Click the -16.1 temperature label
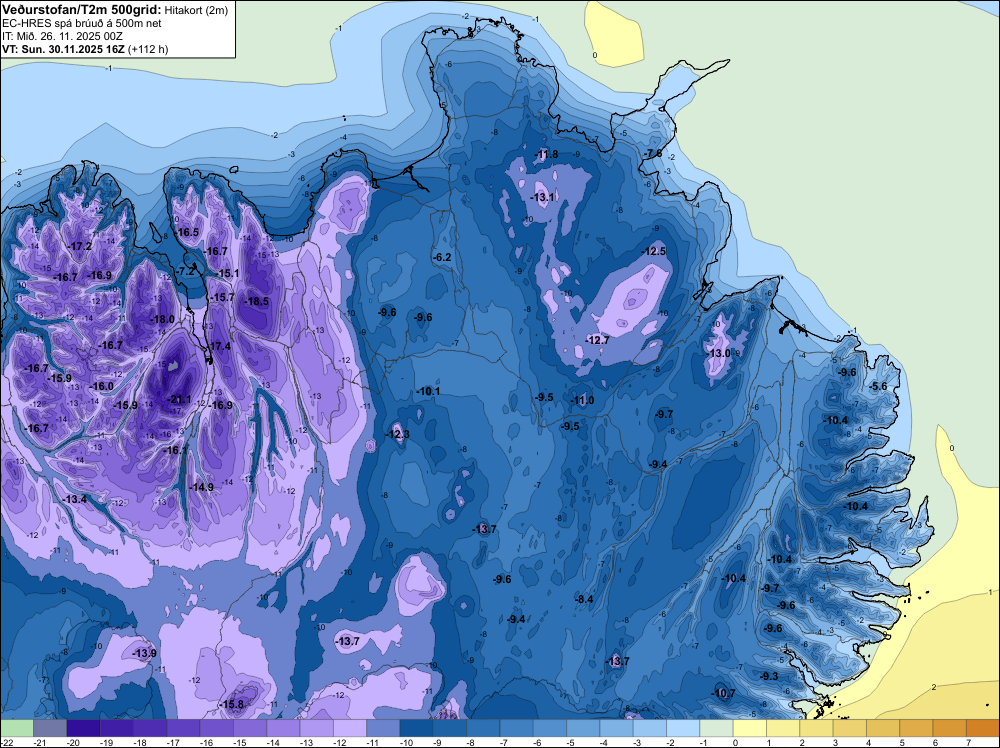Viewport: 1000px width, 748px height. 175,450
